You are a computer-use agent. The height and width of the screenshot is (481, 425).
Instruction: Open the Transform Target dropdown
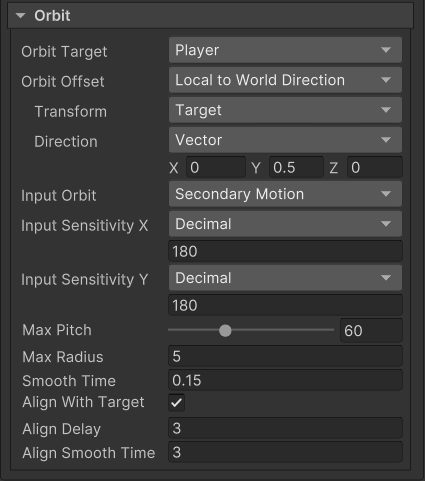pyautogui.click(x=285, y=110)
